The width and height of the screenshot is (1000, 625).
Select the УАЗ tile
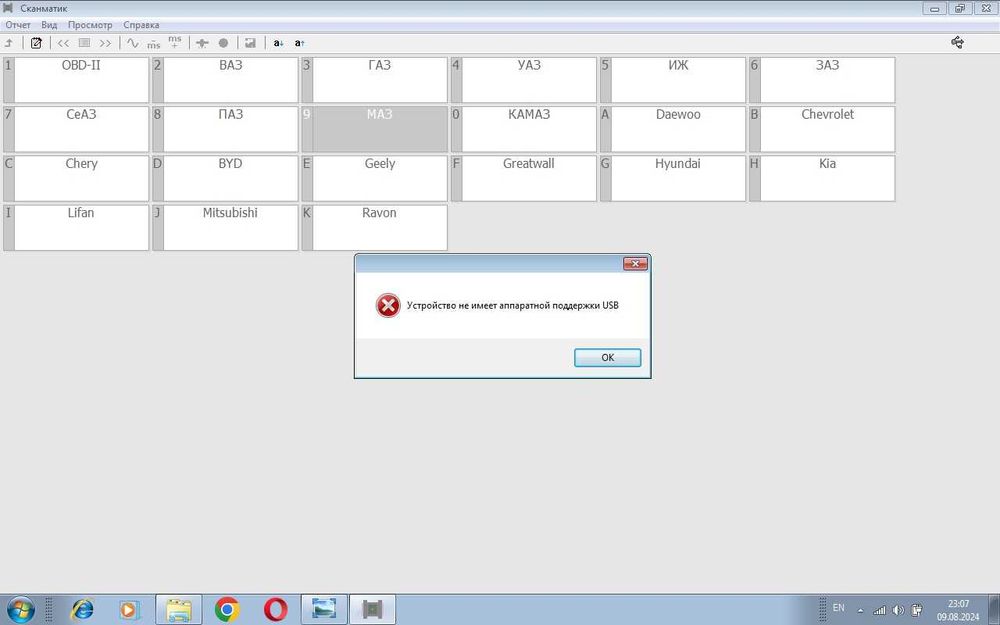click(524, 80)
